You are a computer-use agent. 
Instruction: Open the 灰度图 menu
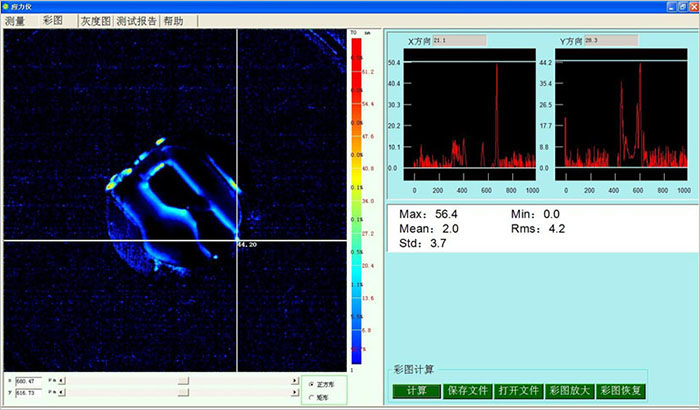pos(94,20)
